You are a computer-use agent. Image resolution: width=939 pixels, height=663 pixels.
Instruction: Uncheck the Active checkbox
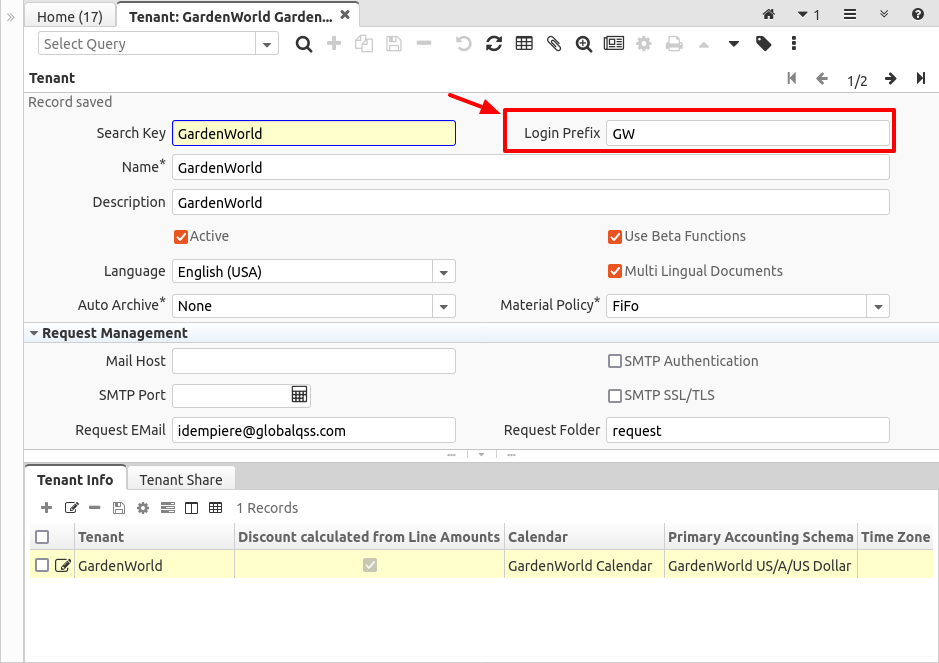181,237
